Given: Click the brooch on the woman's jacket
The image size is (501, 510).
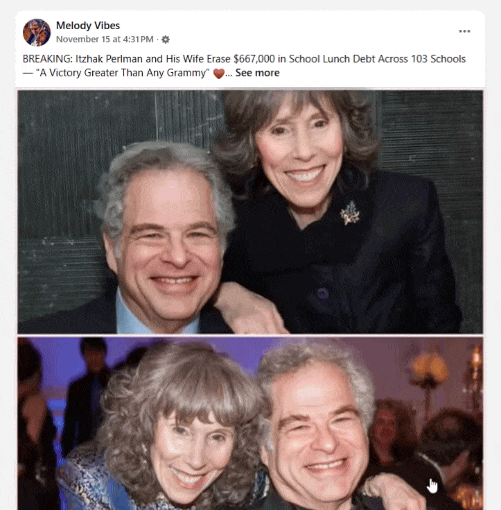Looking at the screenshot, I should pyautogui.click(x=350, y=213).
